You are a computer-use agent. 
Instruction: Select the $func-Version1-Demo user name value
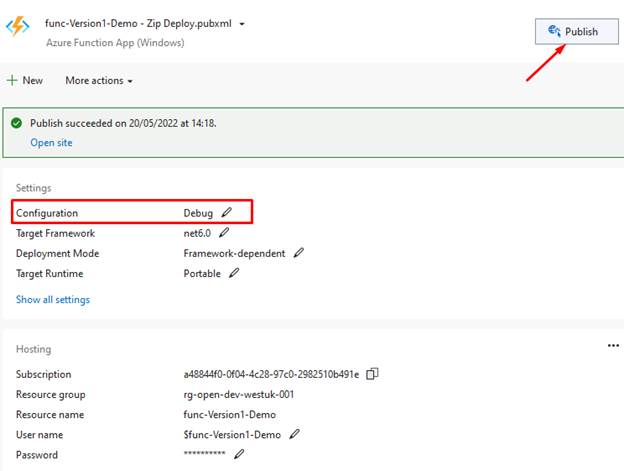[x=232, y=435]
